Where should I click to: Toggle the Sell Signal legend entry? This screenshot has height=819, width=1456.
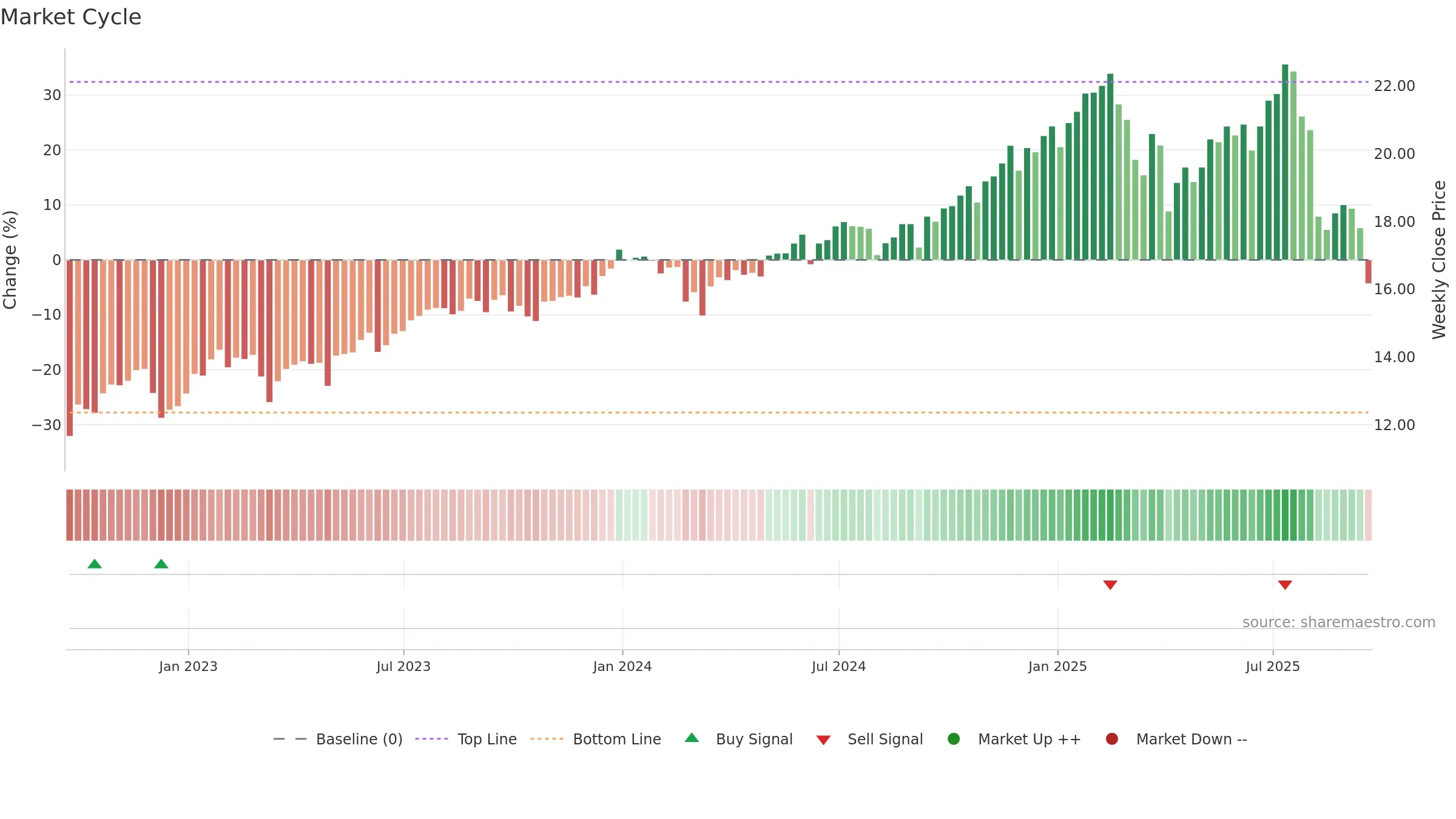tap(869, 739)
